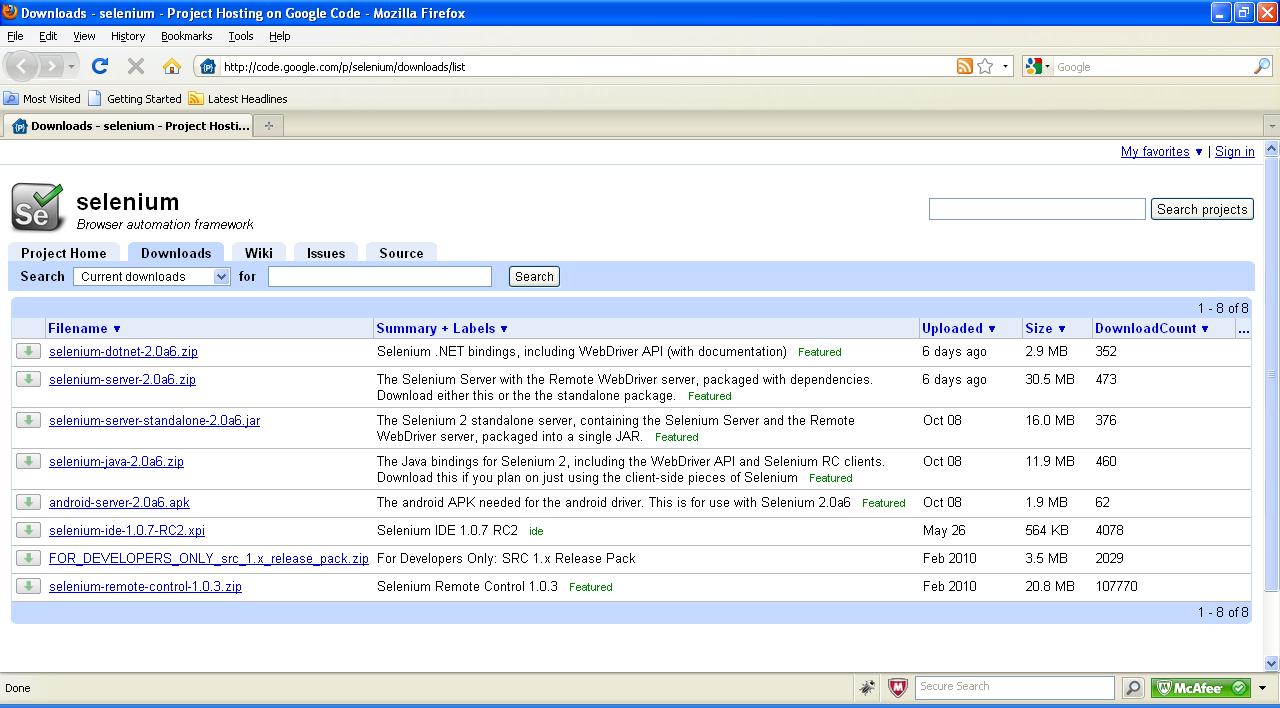The image size is (1280, 708).
Task: Click download arrow for selenium-remote-control-1.0.3.zip
Action: tap(28, 586)
